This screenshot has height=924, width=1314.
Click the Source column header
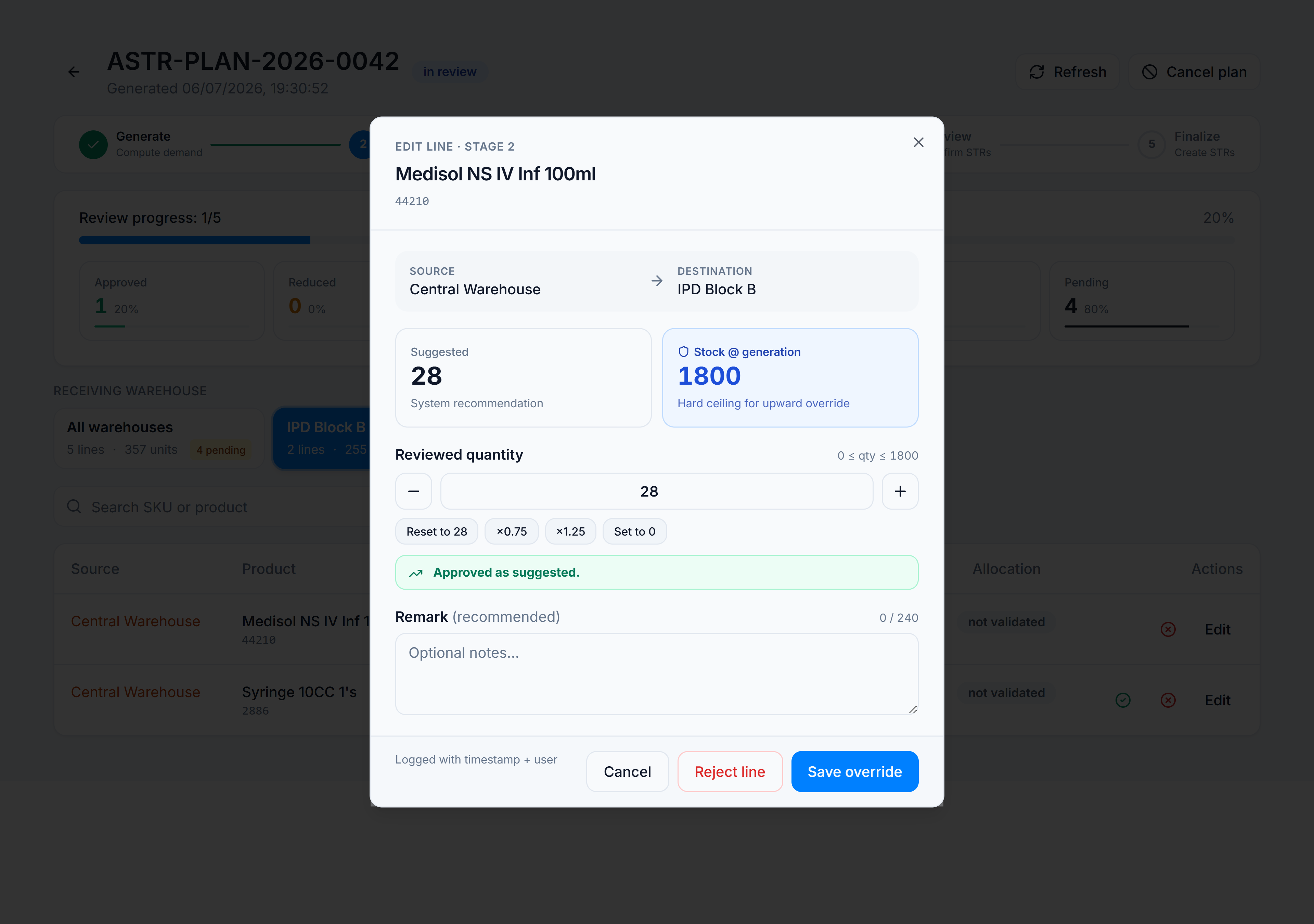point(95,568)
